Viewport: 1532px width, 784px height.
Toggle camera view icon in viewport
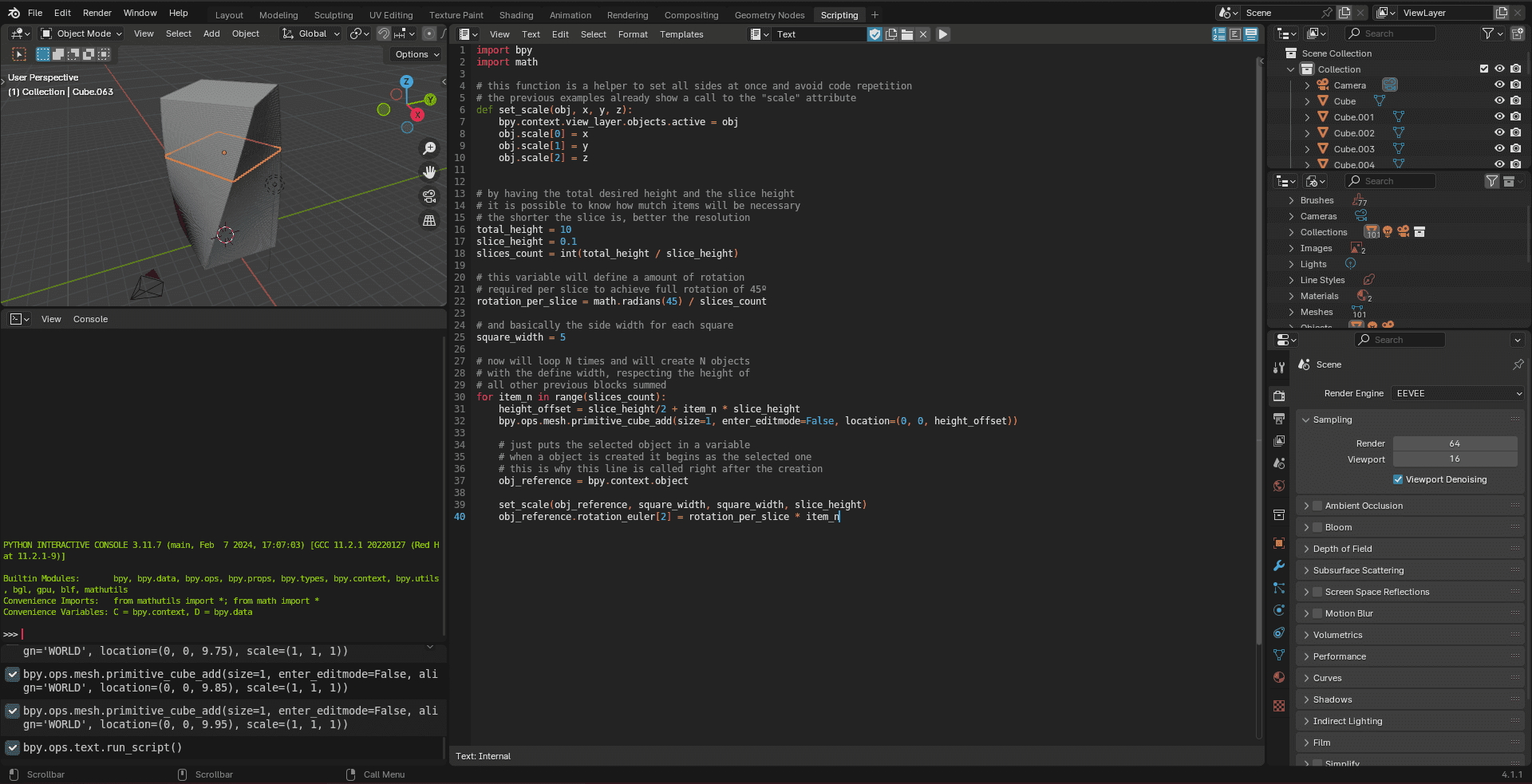tap(429, 196)
